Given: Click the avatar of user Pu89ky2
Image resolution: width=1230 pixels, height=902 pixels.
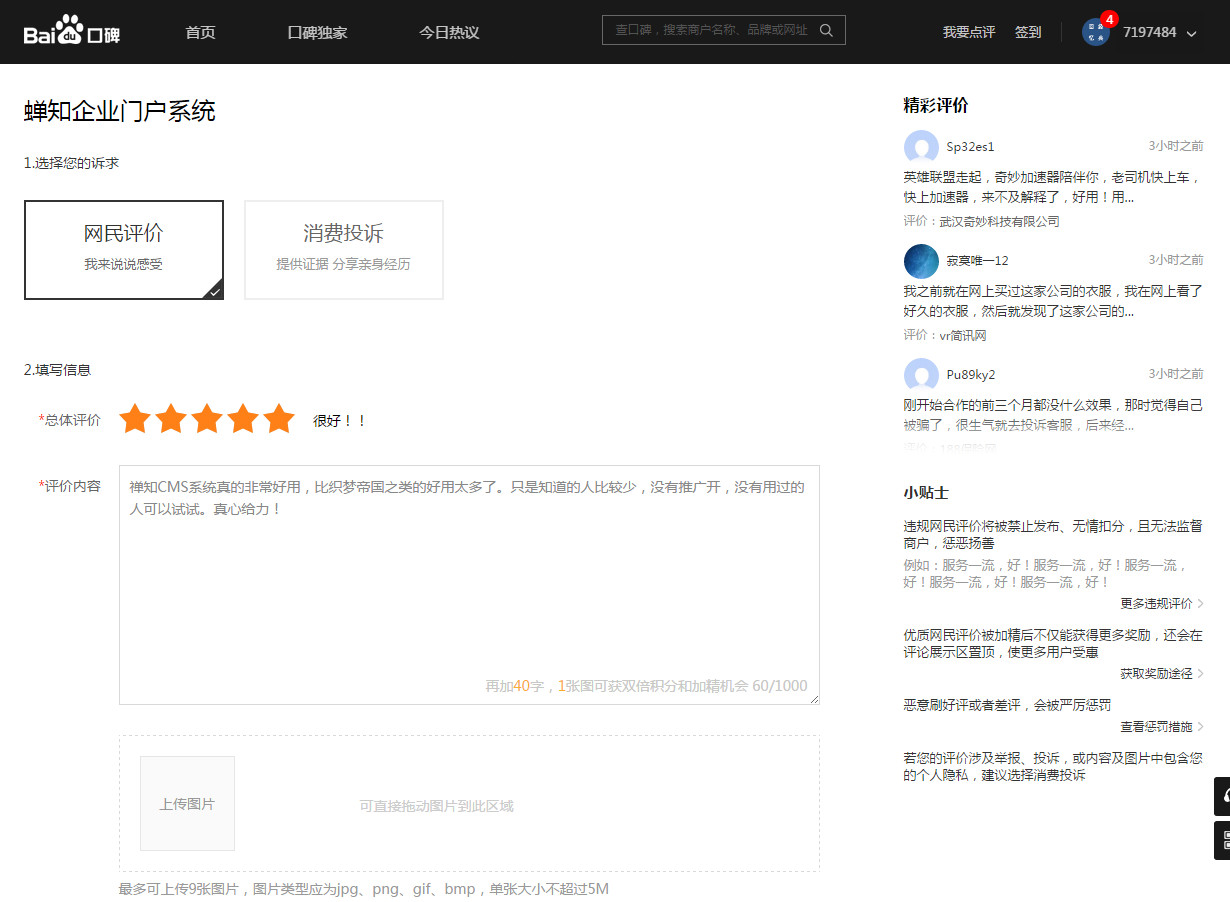Looking at the screenshot, I should coord(921,375).
